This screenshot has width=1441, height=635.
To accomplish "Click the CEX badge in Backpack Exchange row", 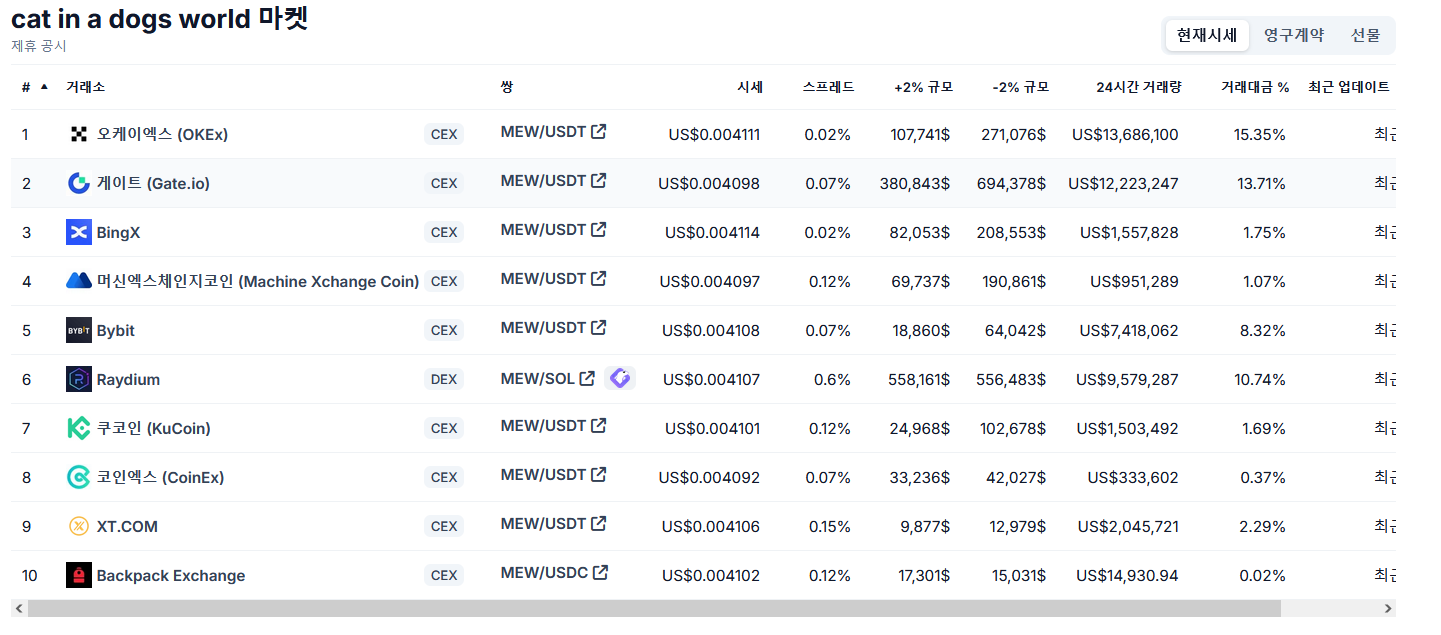I will coord(444,575).
